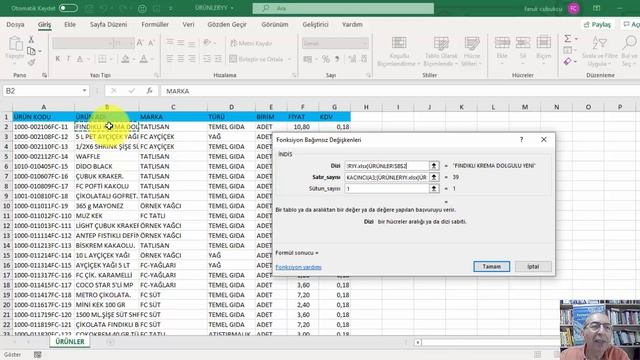Image resolution: width=640 pixels, height=360 pixels.
Task: Click Sütun_sayısı range selector icon
Action: click(x=434, y=189)
